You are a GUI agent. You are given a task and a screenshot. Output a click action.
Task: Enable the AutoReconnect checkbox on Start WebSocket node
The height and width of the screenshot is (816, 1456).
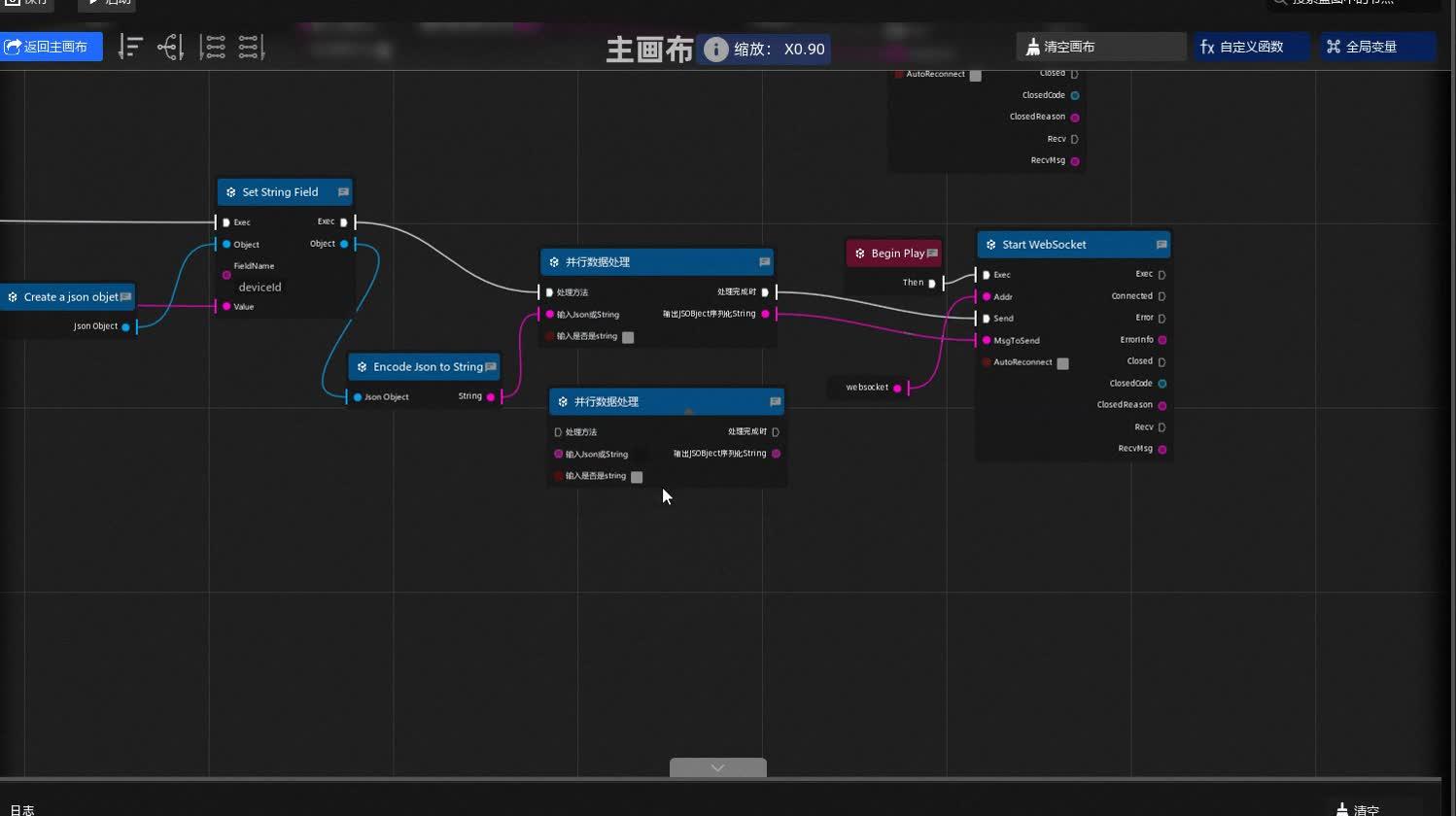click(x=1062, y=362)
